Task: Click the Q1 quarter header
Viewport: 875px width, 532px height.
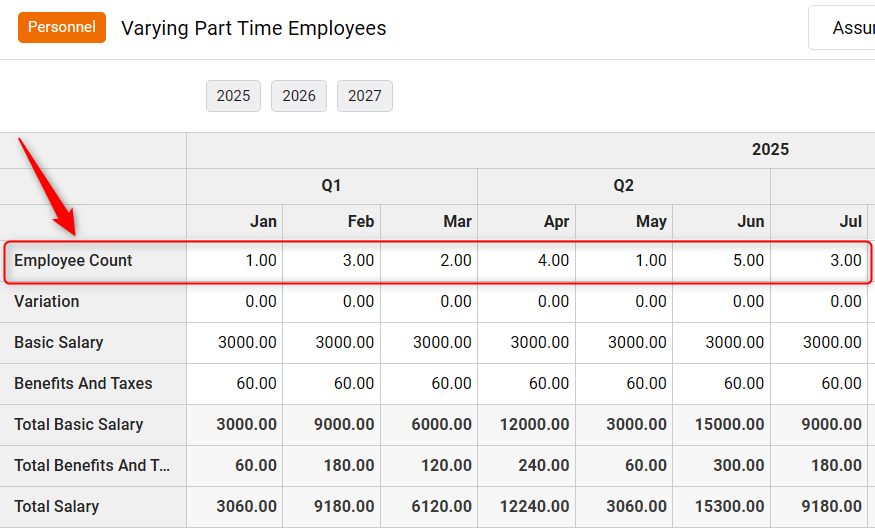Action: (331, 186)
